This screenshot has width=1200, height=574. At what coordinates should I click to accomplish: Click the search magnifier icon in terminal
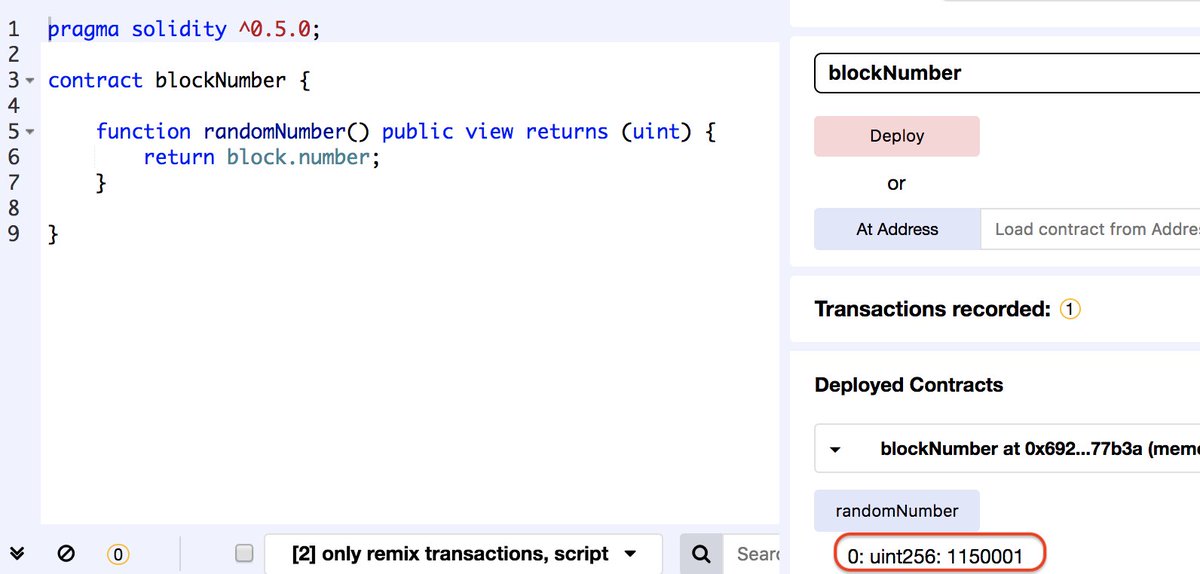tap(702, 553)
